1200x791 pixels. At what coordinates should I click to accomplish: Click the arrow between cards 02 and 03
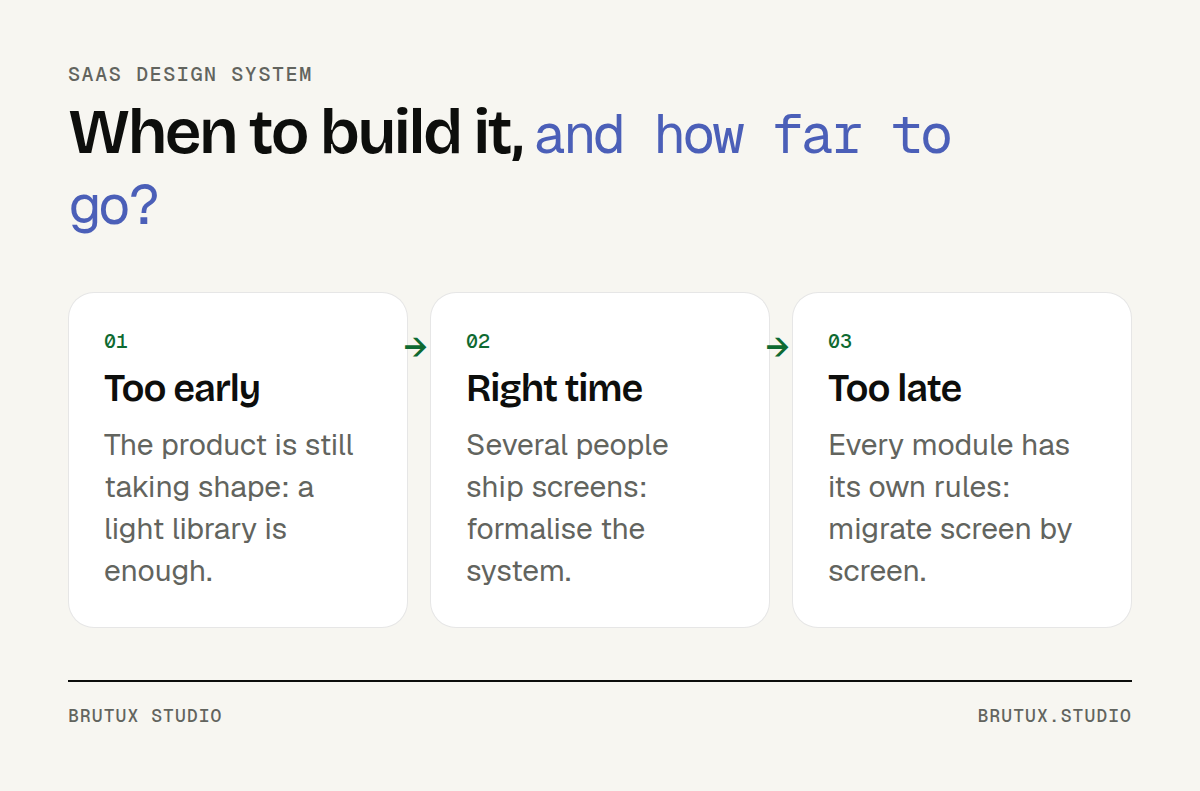click(778, 347)
